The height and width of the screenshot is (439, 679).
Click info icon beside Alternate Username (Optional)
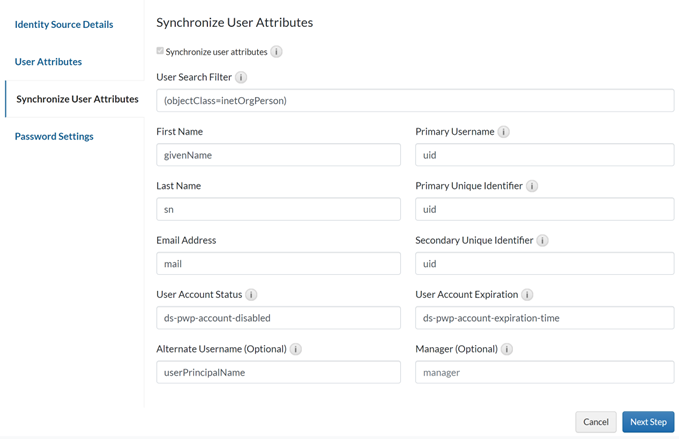tap(296, 349)
